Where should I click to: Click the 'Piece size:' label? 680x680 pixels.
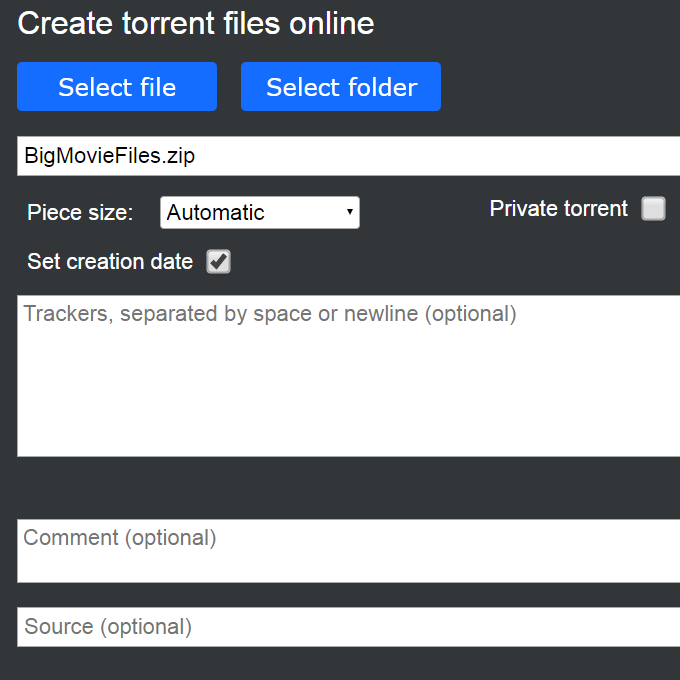[80, 213]
